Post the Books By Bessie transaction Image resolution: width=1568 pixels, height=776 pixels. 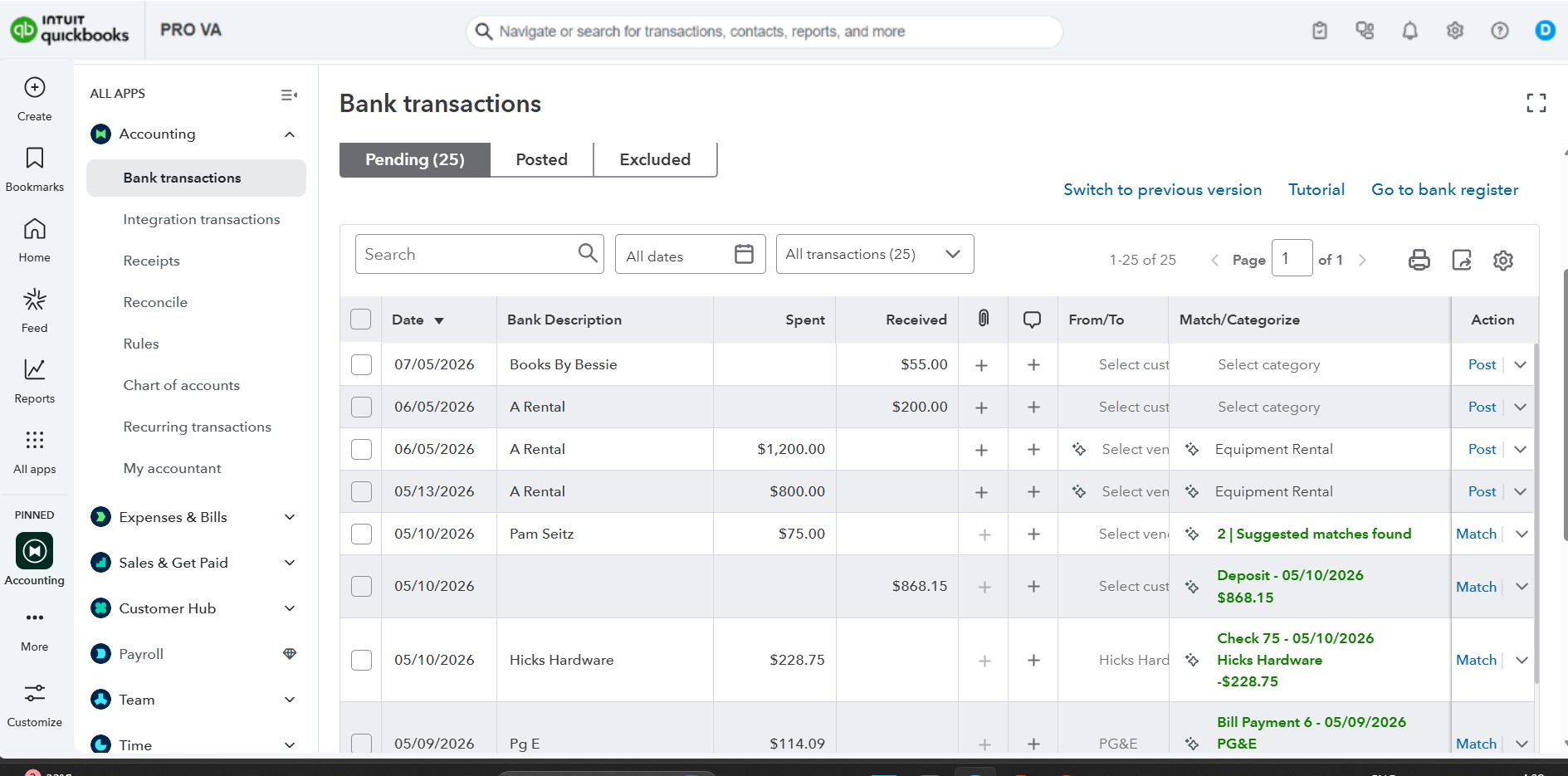(1482, 364)
